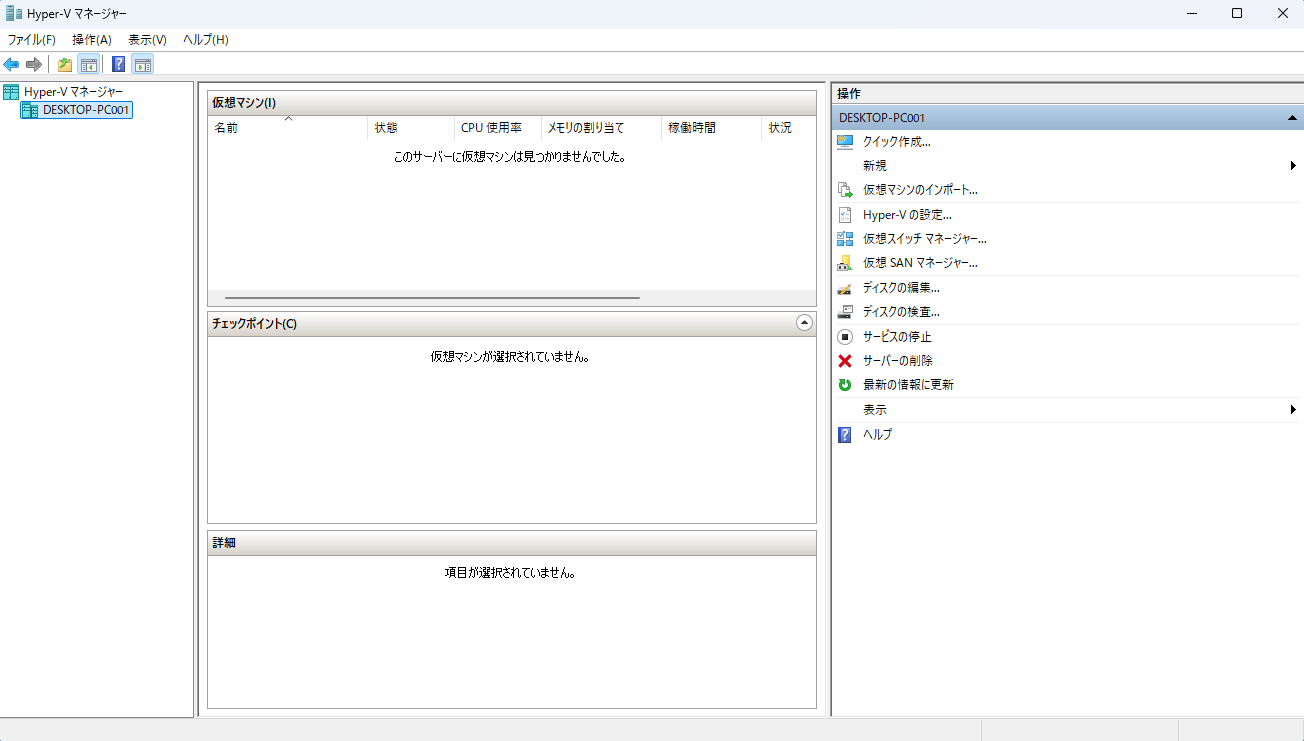Click the ディスクの編集 pencil icon
Image resolution: width=1304 pixels, height=741 pixels.
(845, 288)
